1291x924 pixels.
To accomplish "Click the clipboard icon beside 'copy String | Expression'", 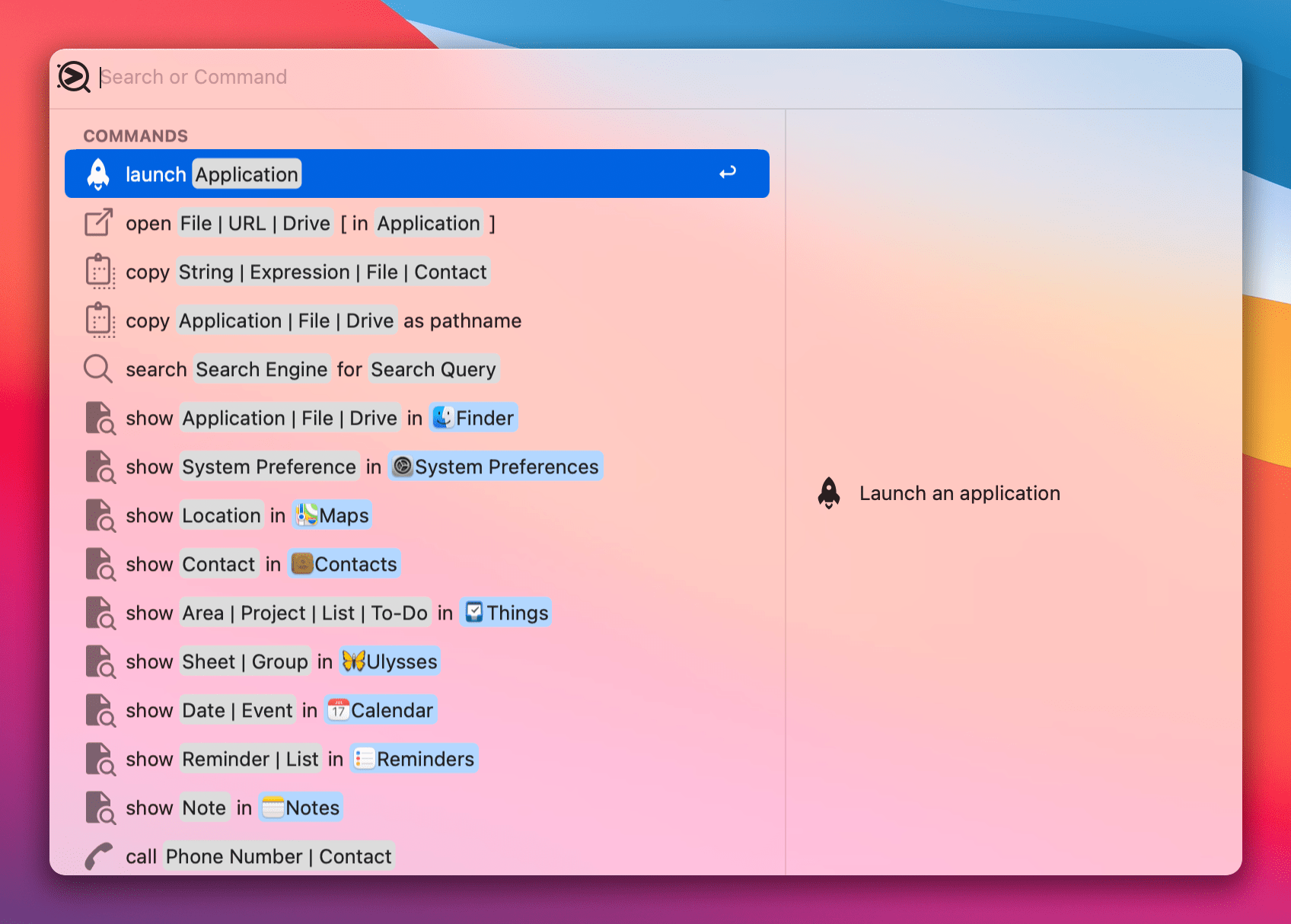I will pos(100,272).
